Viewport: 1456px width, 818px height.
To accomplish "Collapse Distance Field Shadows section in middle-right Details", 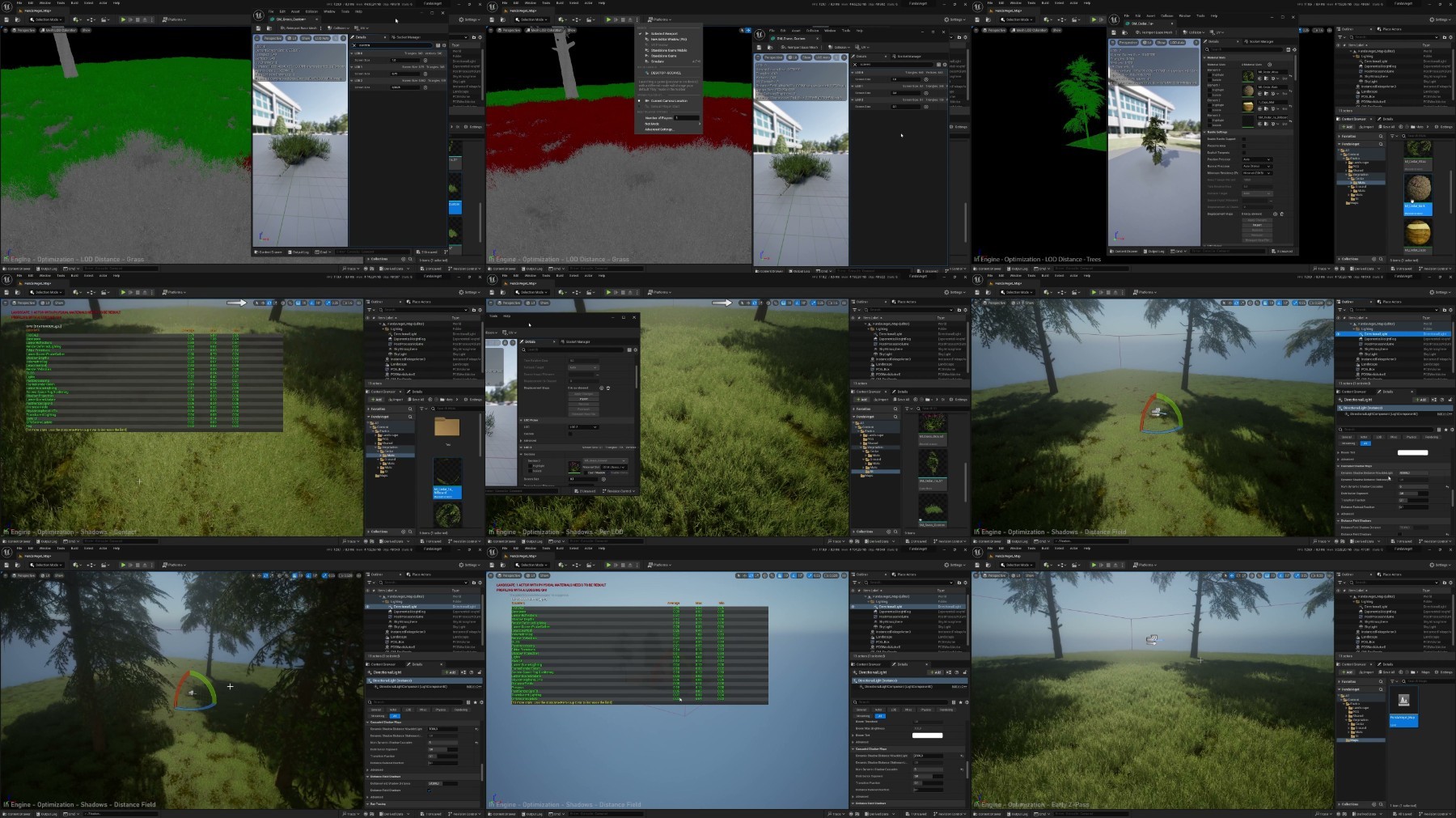I will [1338, 520].
